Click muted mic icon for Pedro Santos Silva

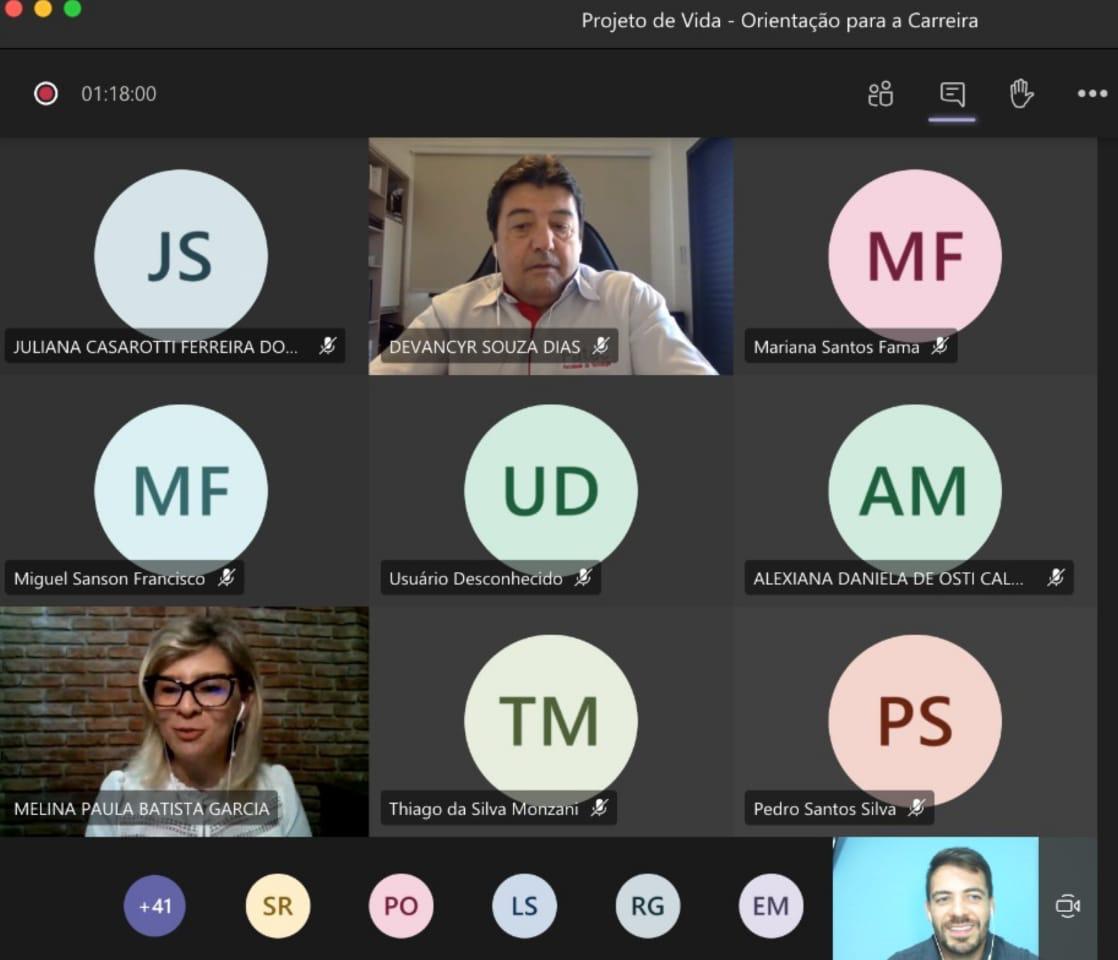point(915,808)
